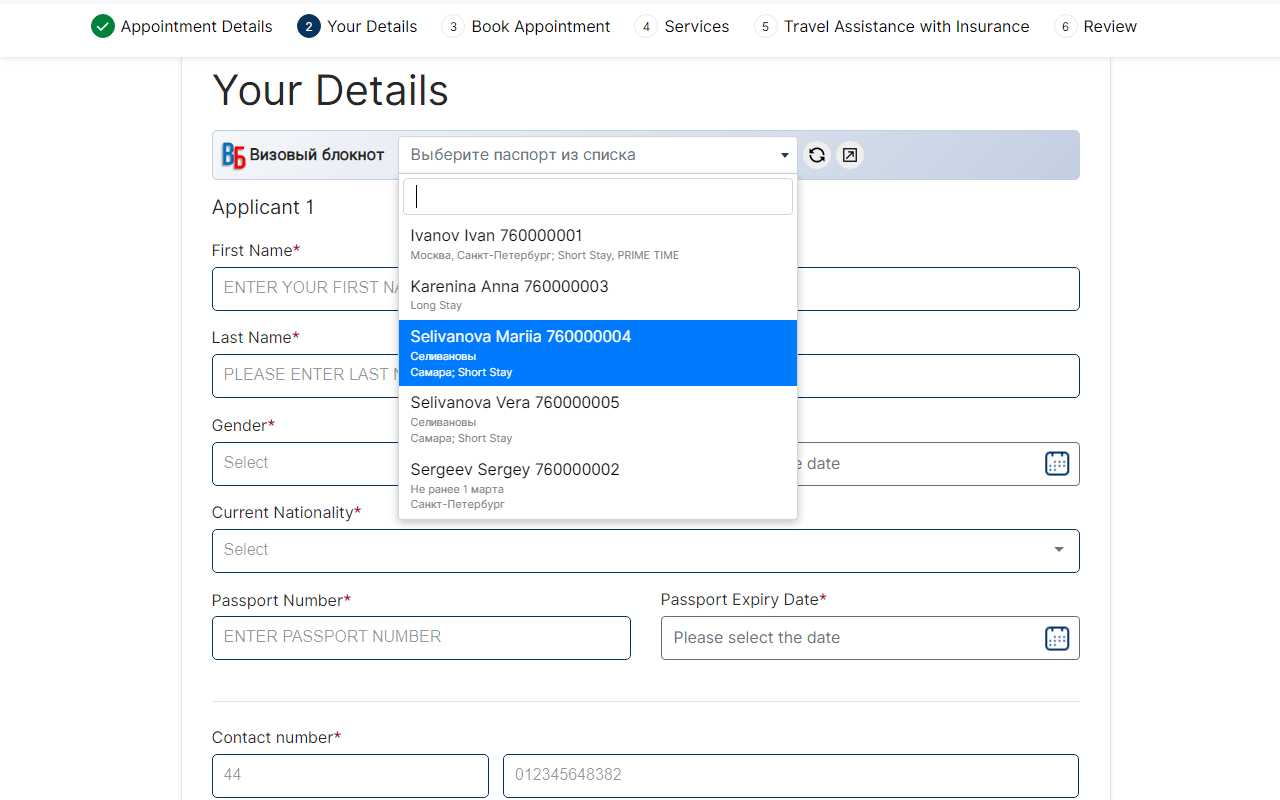
Task: Click the green Appointment Details checkmark icon
Action: (102, 27)
